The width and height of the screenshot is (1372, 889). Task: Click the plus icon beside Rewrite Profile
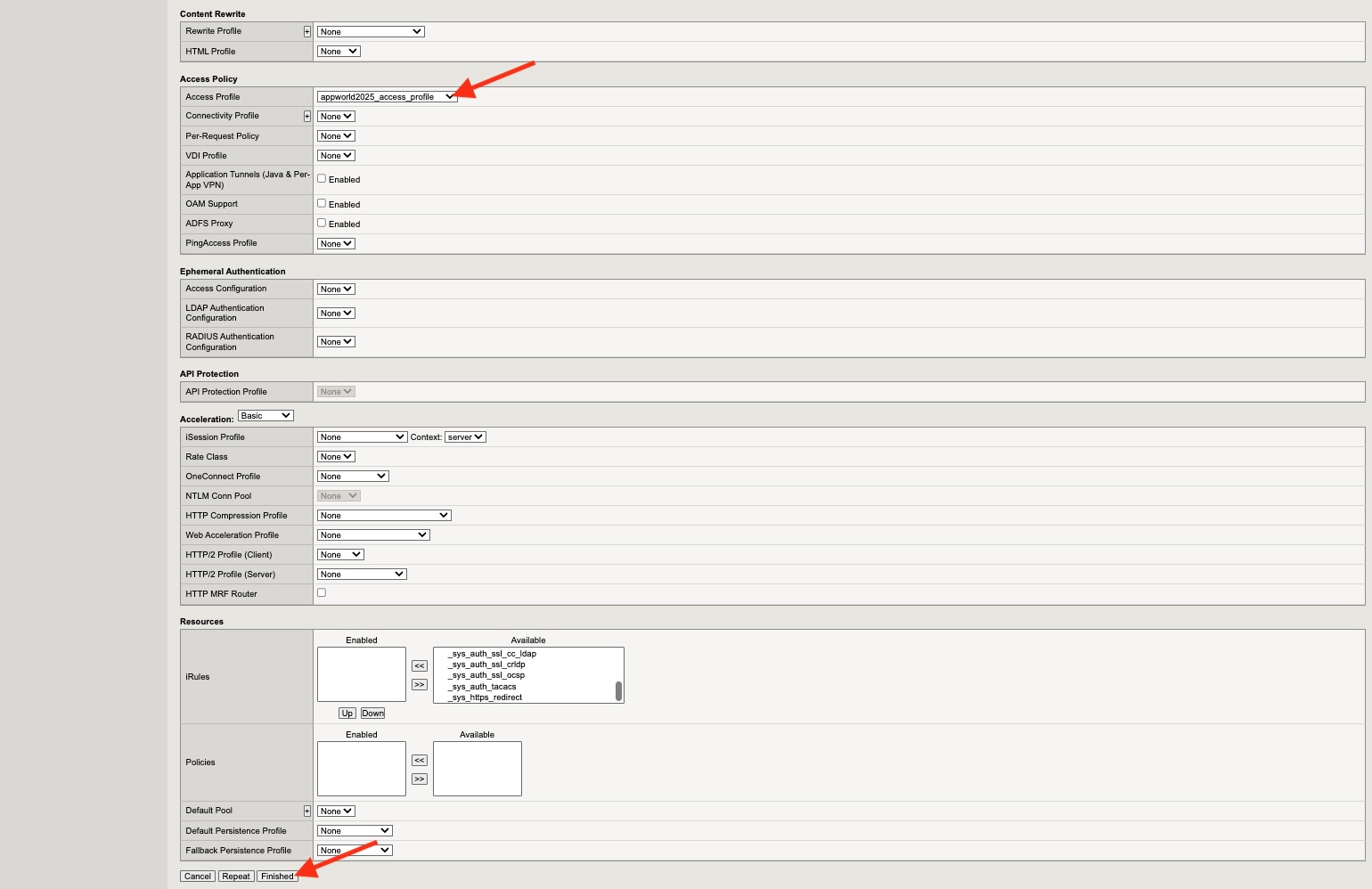(x=307, y=31)
